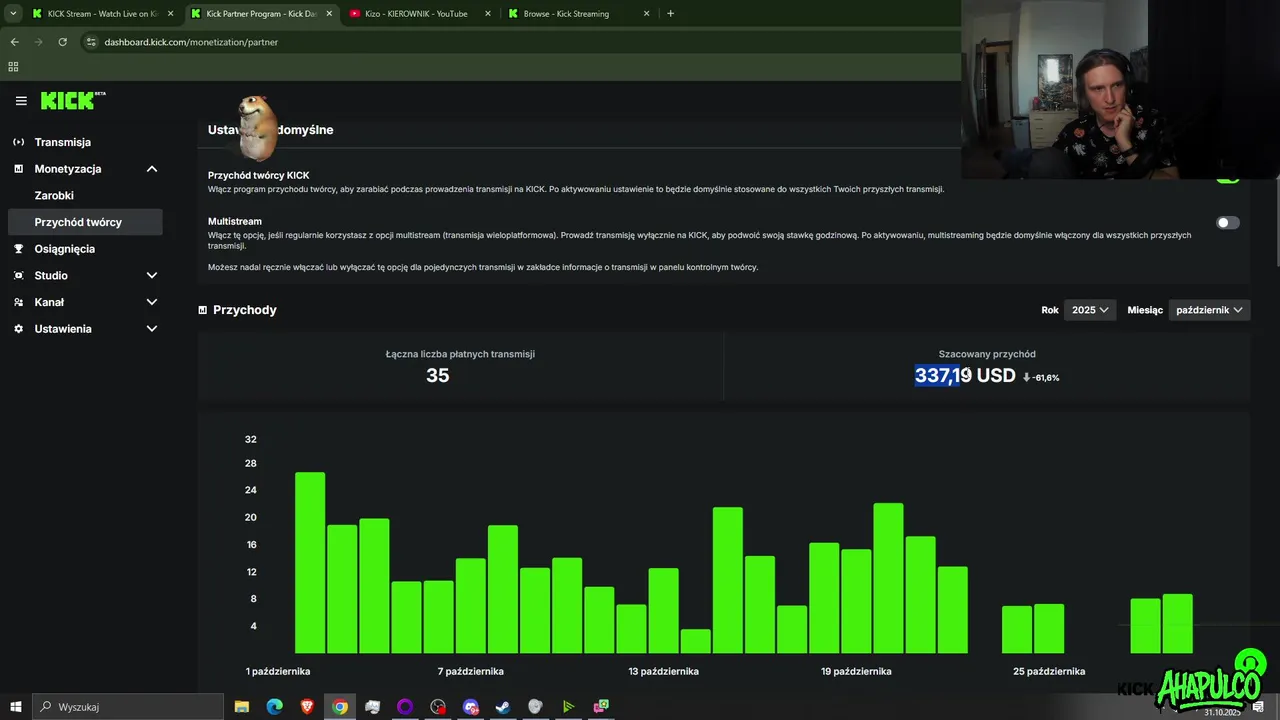Open the hamburger menu beside the KICK logo
The image size is (1280, 720).
pos(21,101)
